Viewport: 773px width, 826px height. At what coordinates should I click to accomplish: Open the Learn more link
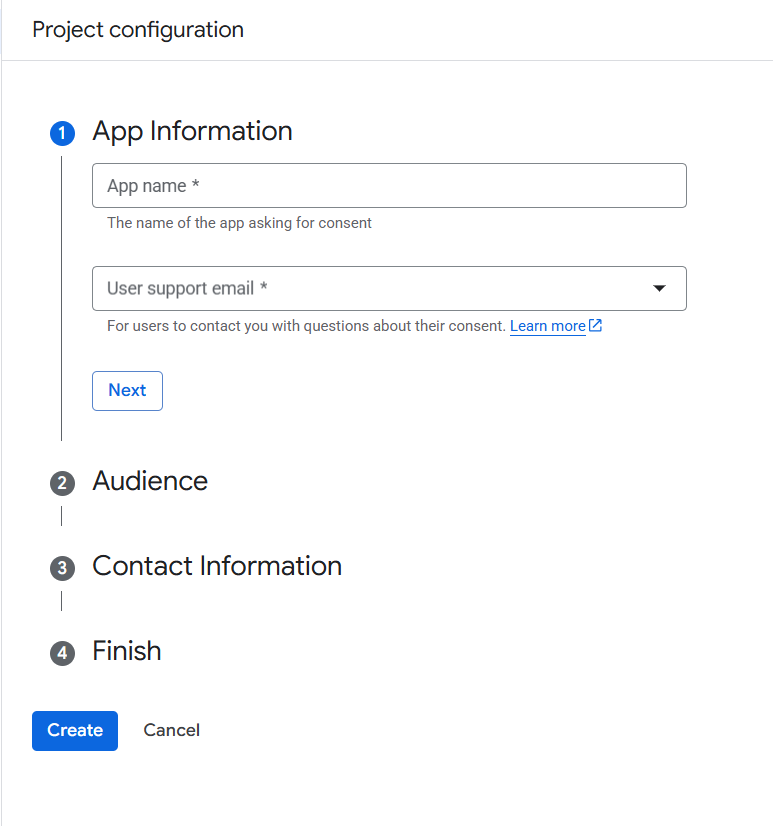(x=547, y=325)
